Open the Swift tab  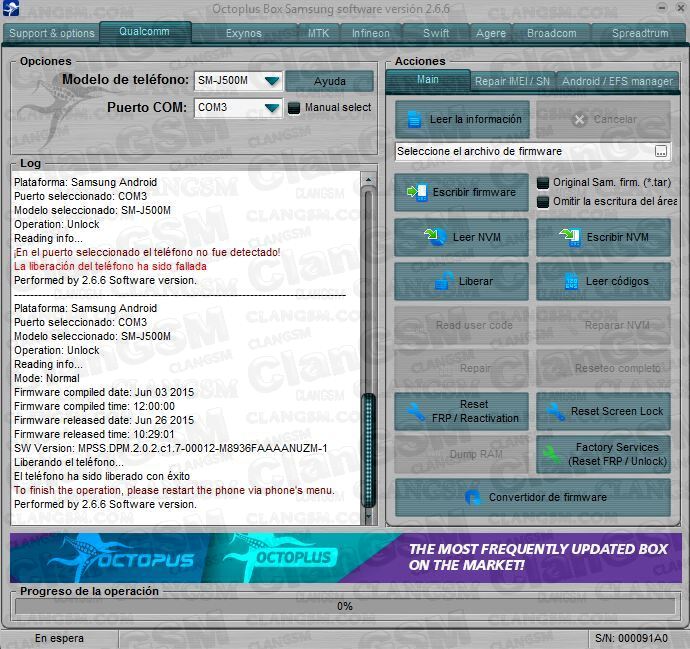(x=436, y=33)
